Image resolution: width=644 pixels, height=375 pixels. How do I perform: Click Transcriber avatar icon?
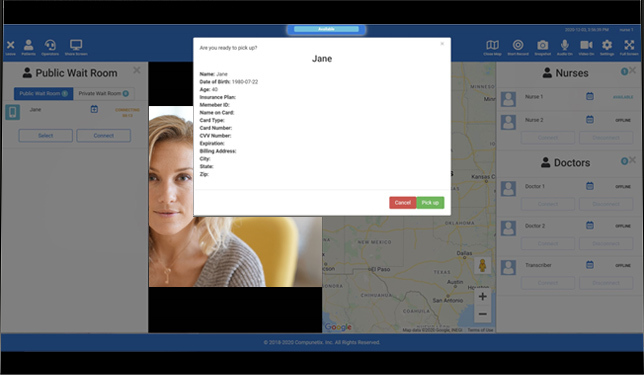(508, 267)
